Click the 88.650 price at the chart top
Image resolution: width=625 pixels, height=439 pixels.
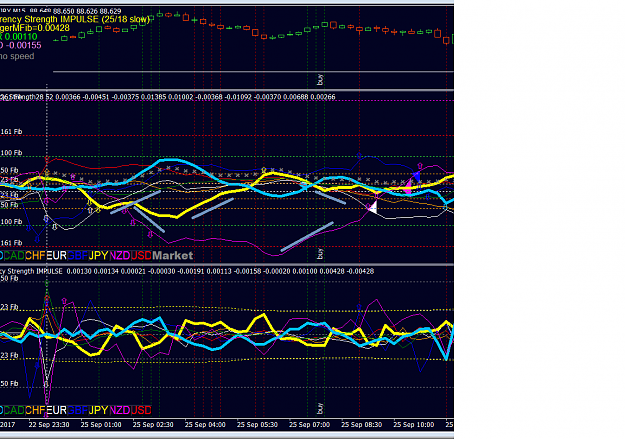coord(62,11)
